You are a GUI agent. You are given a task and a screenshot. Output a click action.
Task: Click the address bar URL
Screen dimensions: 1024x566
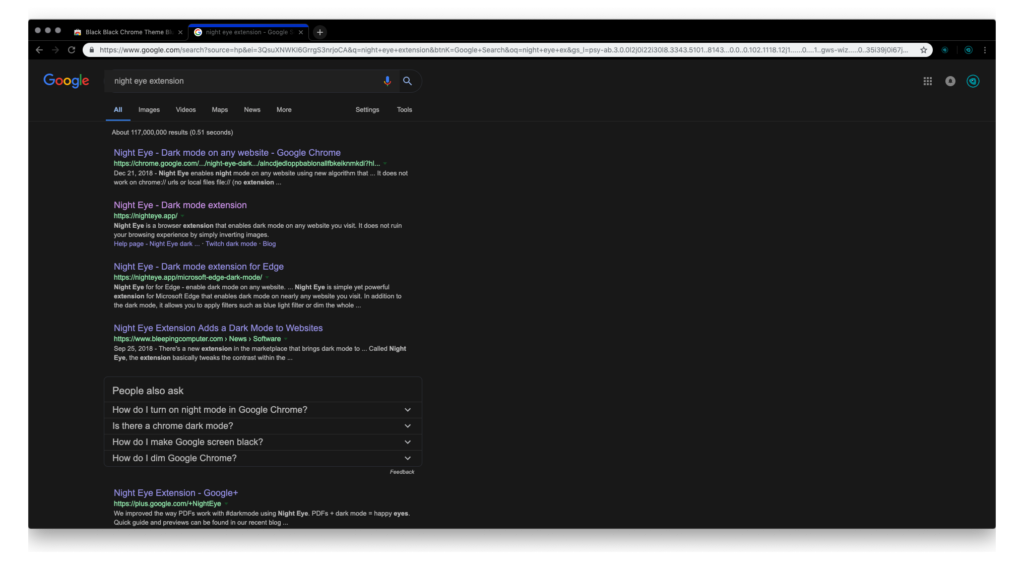(x=503, y=50)
